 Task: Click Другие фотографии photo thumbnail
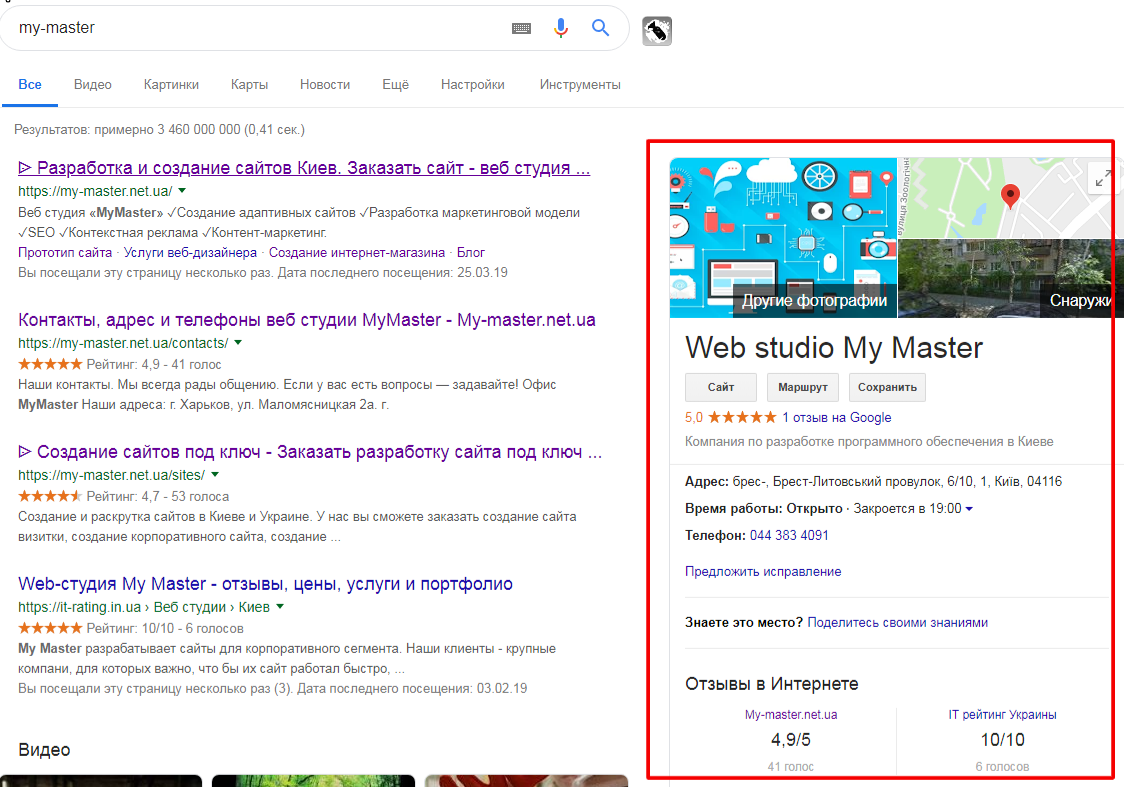click(783, 238)
